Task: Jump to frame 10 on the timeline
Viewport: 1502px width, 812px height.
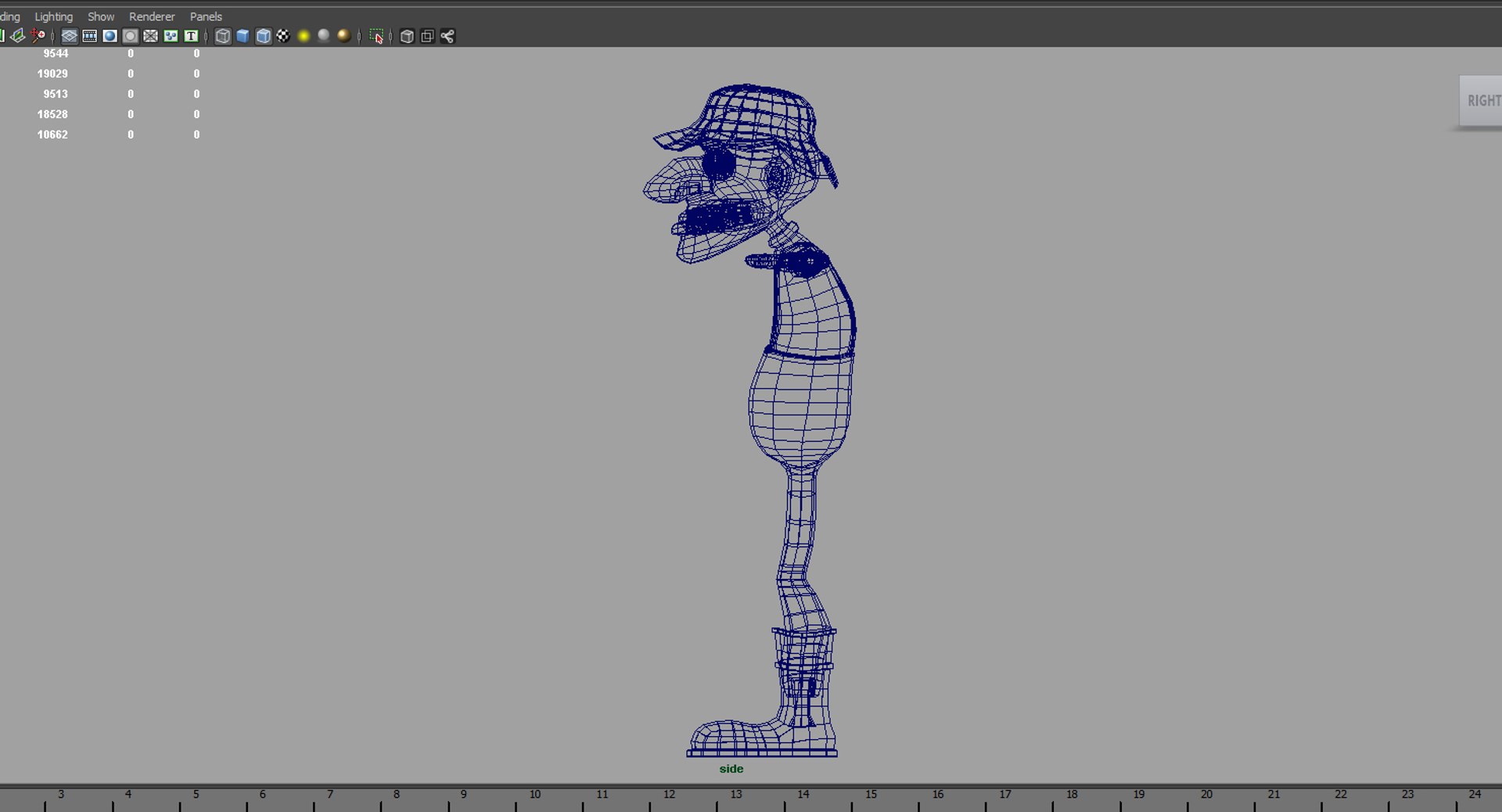Action: coord(535,795)
